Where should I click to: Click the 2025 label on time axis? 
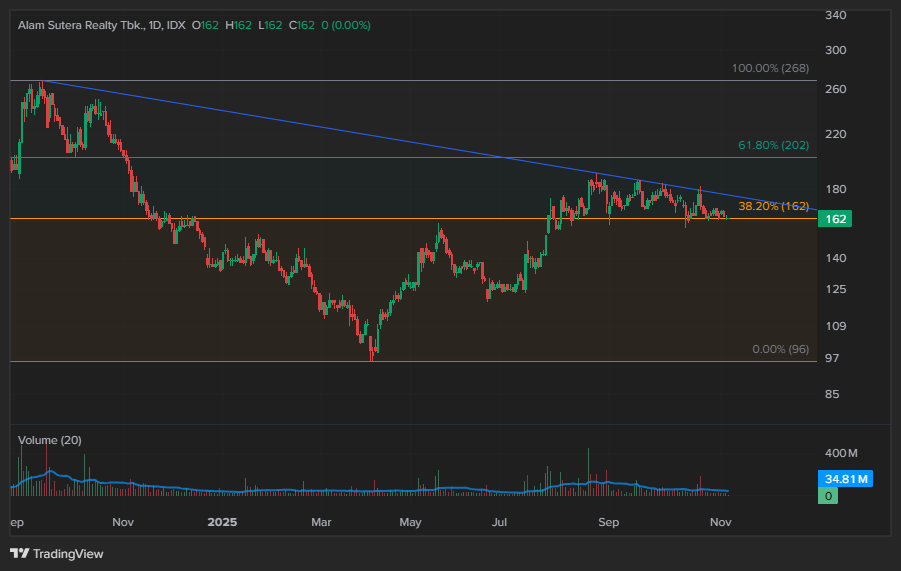pyautogui.click(x=221, y=522)
